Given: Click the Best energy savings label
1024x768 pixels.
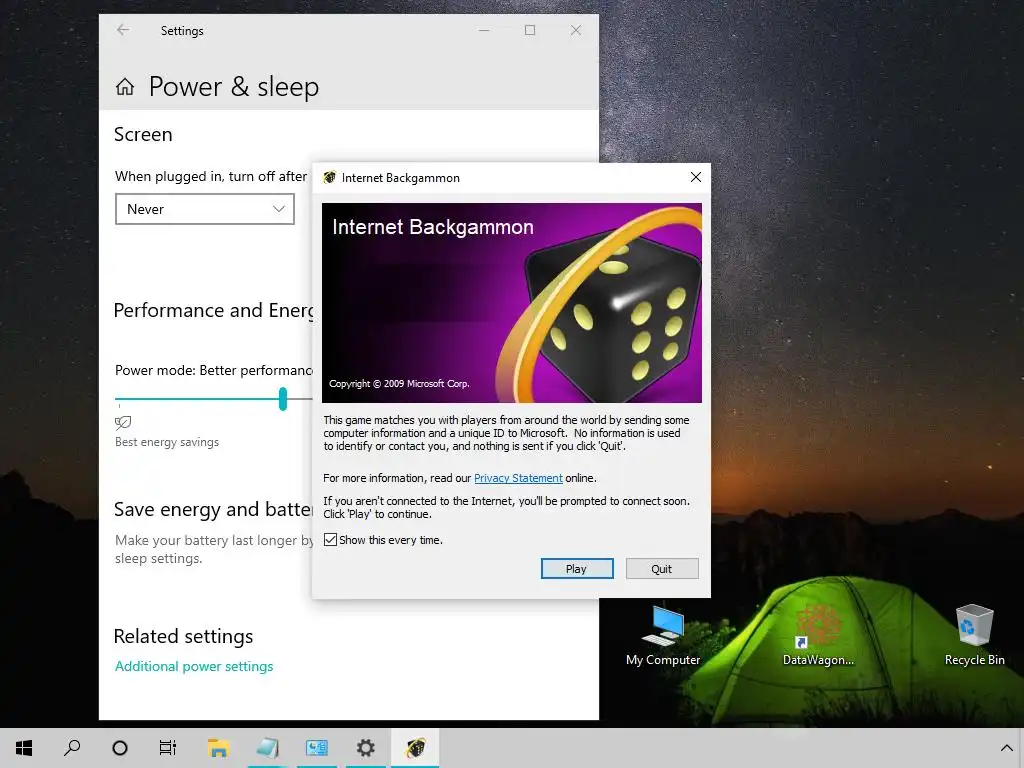Looking at the screenshot, I should click(x=167, y=442).
